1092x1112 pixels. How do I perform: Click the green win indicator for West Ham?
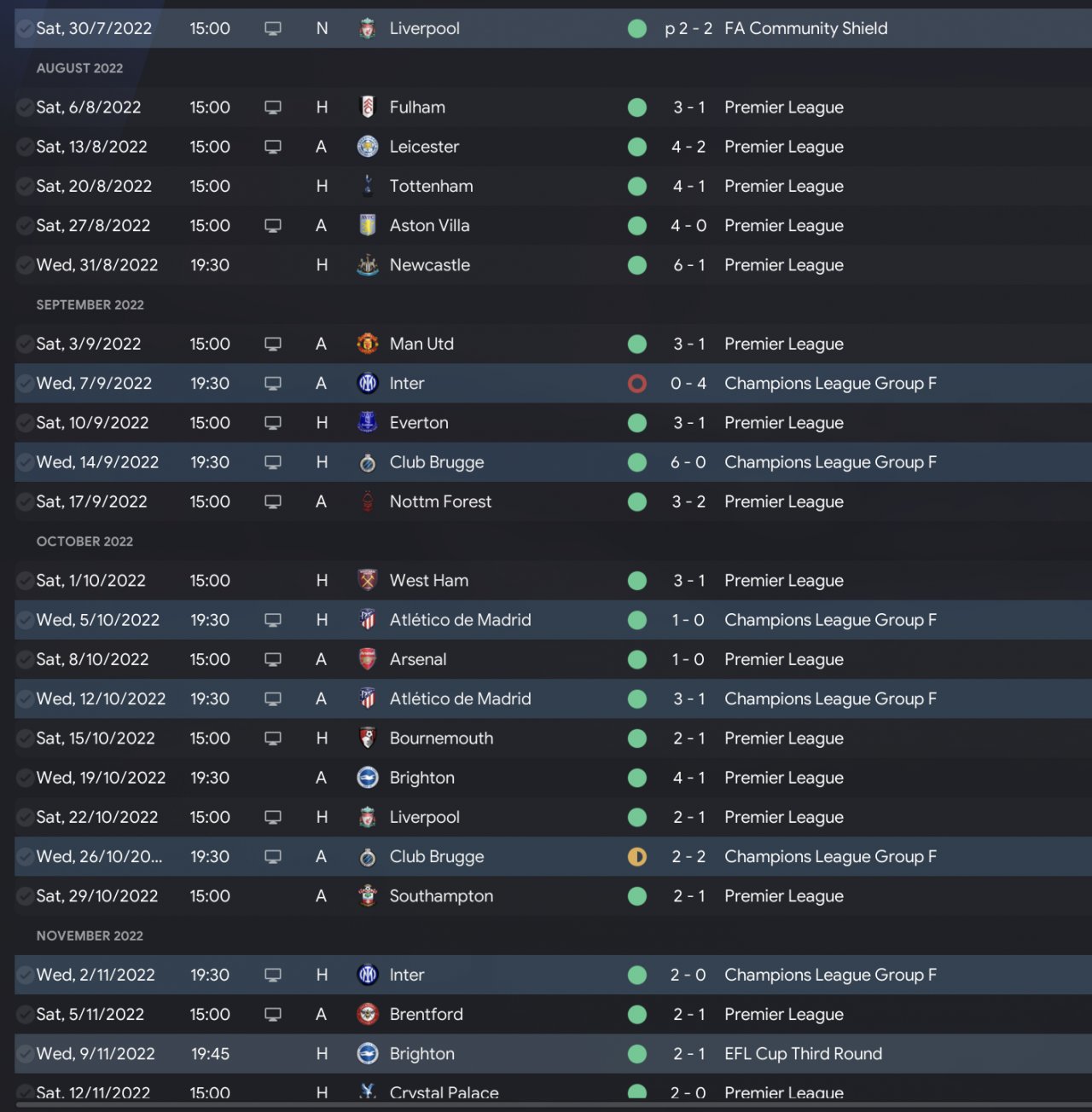tap(637, 581)
